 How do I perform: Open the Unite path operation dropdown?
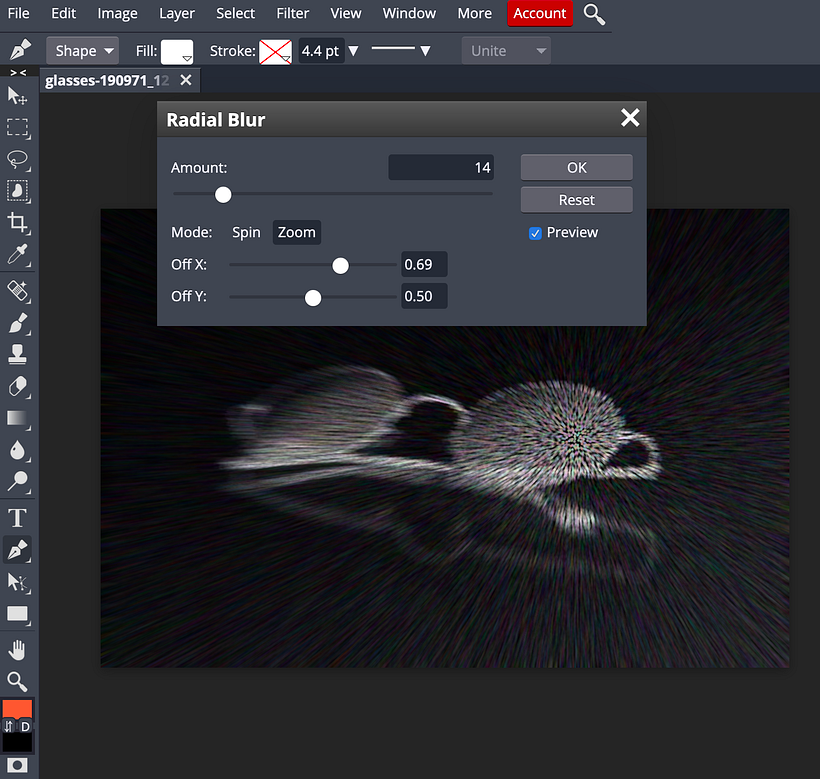tap(506, 51)
